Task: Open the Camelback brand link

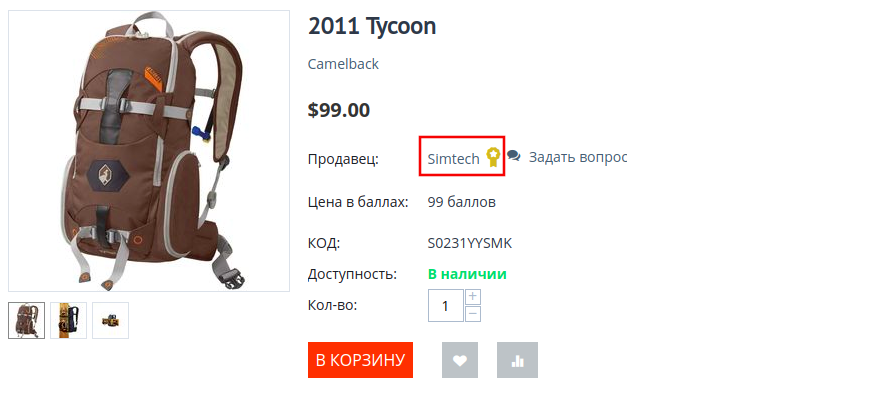Action: click(x=343, y=64)
